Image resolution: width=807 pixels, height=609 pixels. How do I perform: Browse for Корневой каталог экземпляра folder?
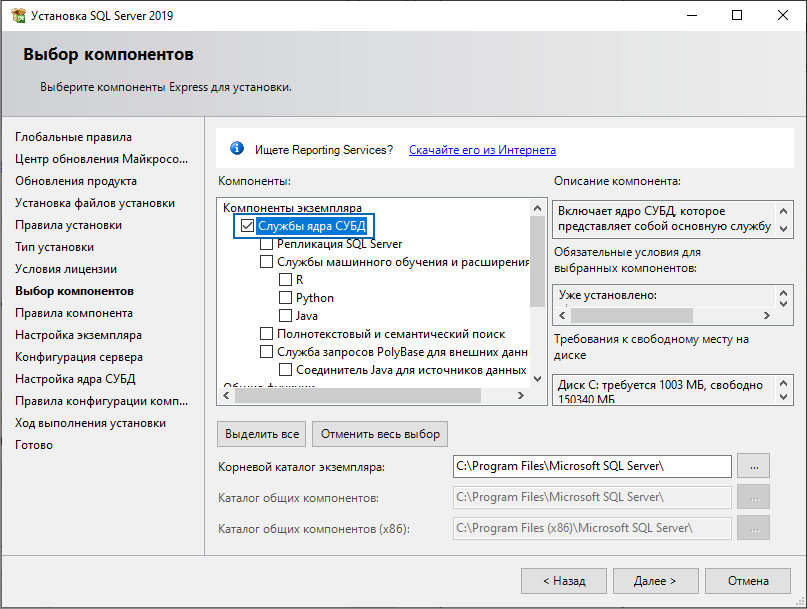pyautogui.click(x=753, y=466)
